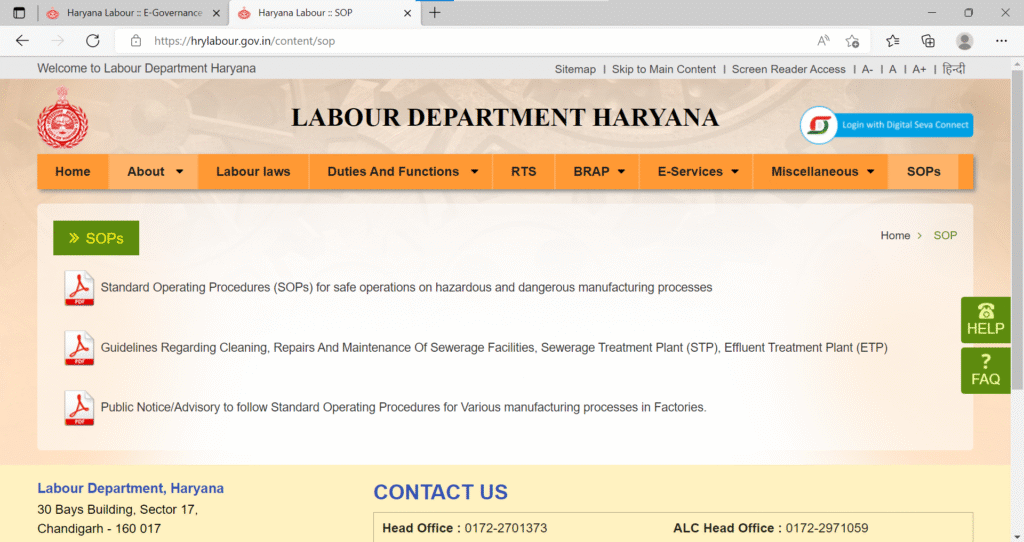The height and width of the screenshot is (542, 1024).
Task: Click the Haryana government emblem logo
Action: click(63, 119)
